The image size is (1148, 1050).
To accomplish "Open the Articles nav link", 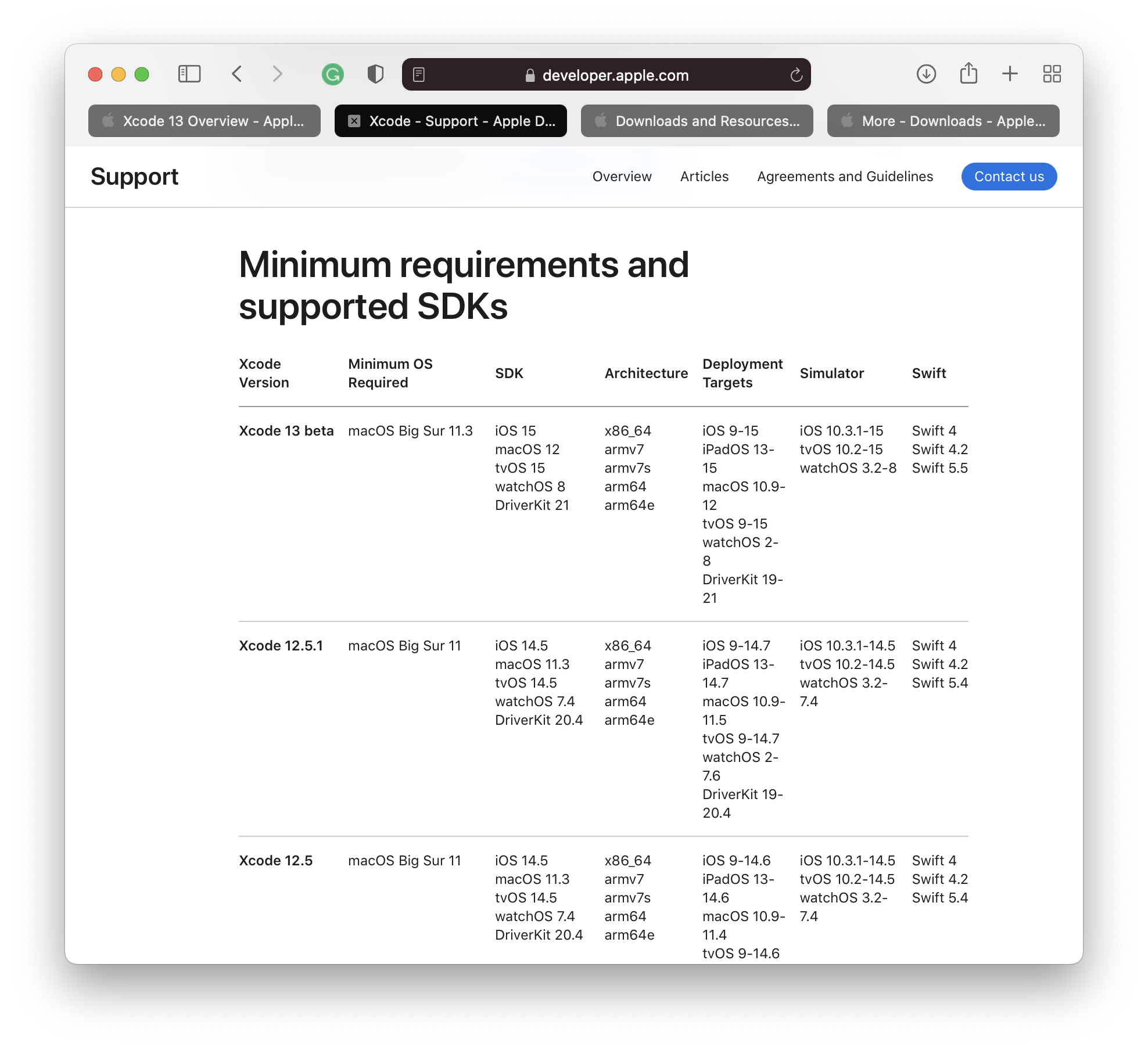I will coord(704,177).
